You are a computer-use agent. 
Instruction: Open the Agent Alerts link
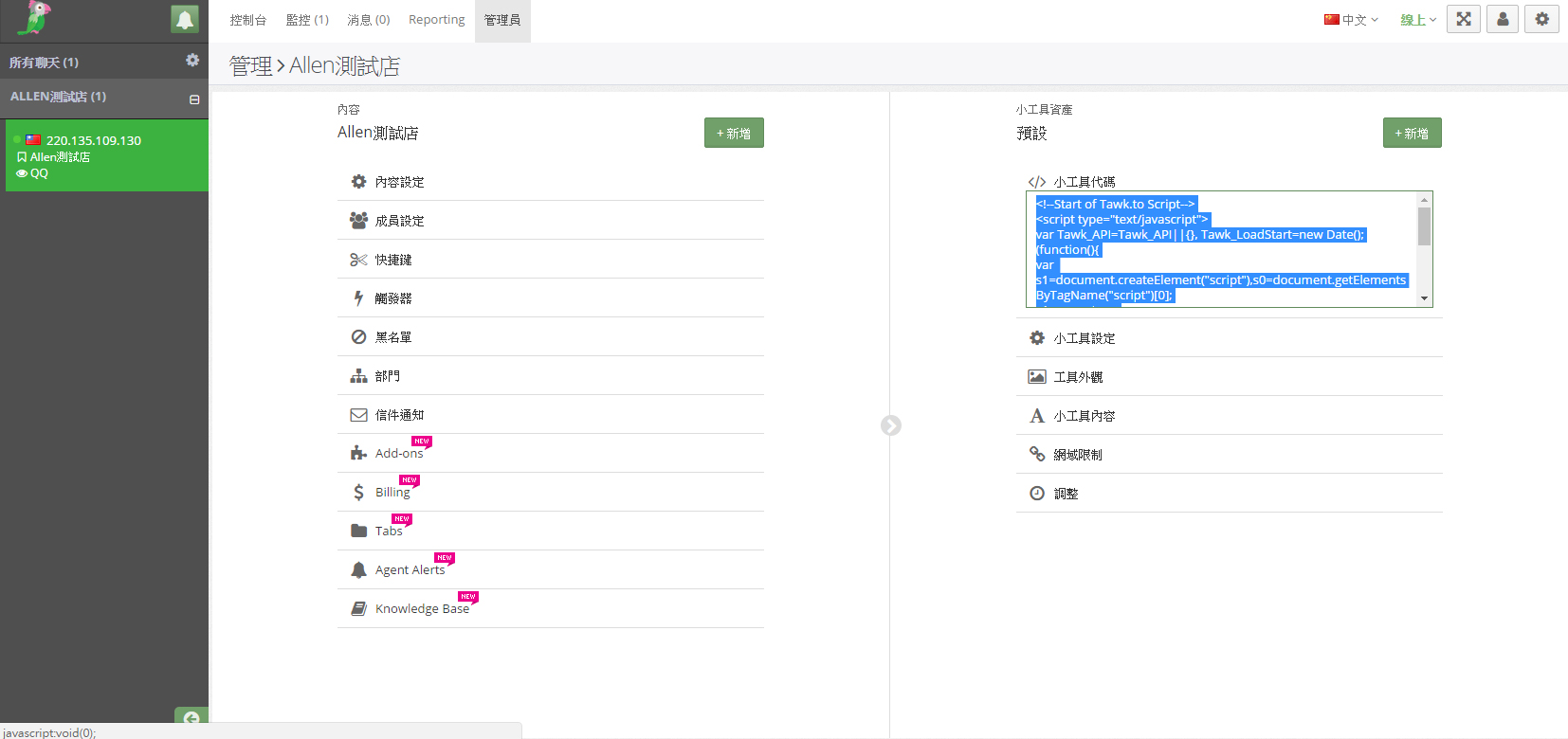coord(410,570)
